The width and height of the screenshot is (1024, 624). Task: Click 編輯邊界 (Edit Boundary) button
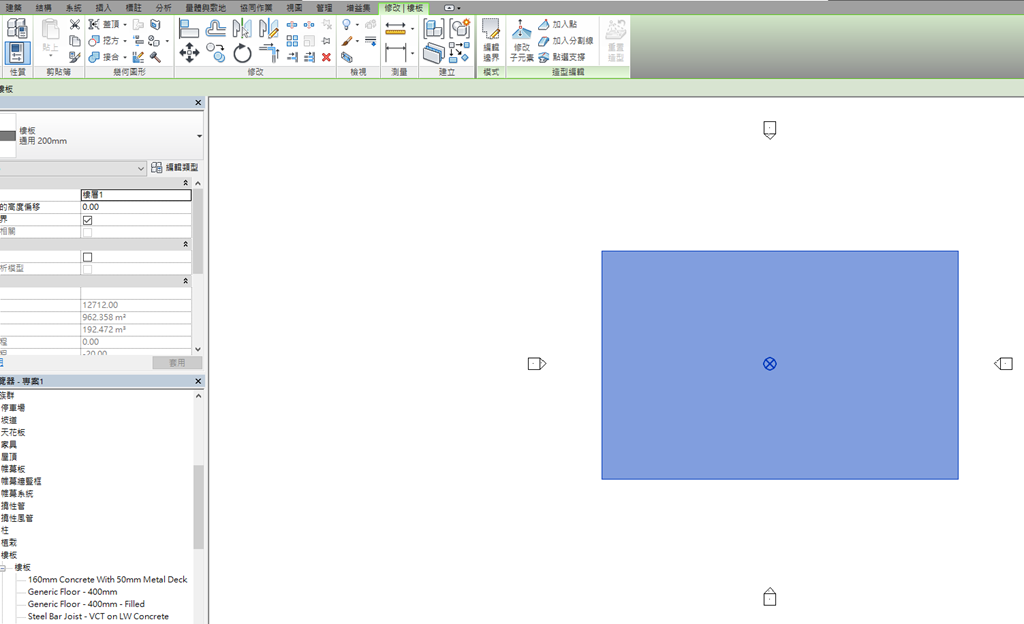coord(491,40)
